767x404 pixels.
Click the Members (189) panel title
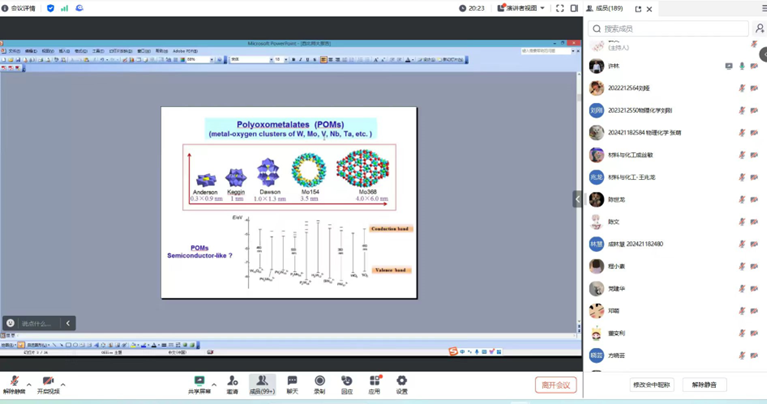click(604, 8)
